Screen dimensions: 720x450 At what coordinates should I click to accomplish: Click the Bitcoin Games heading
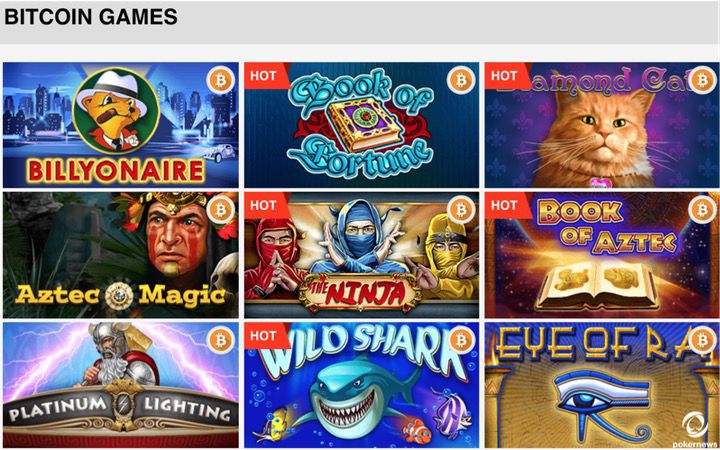pos(91,17)
